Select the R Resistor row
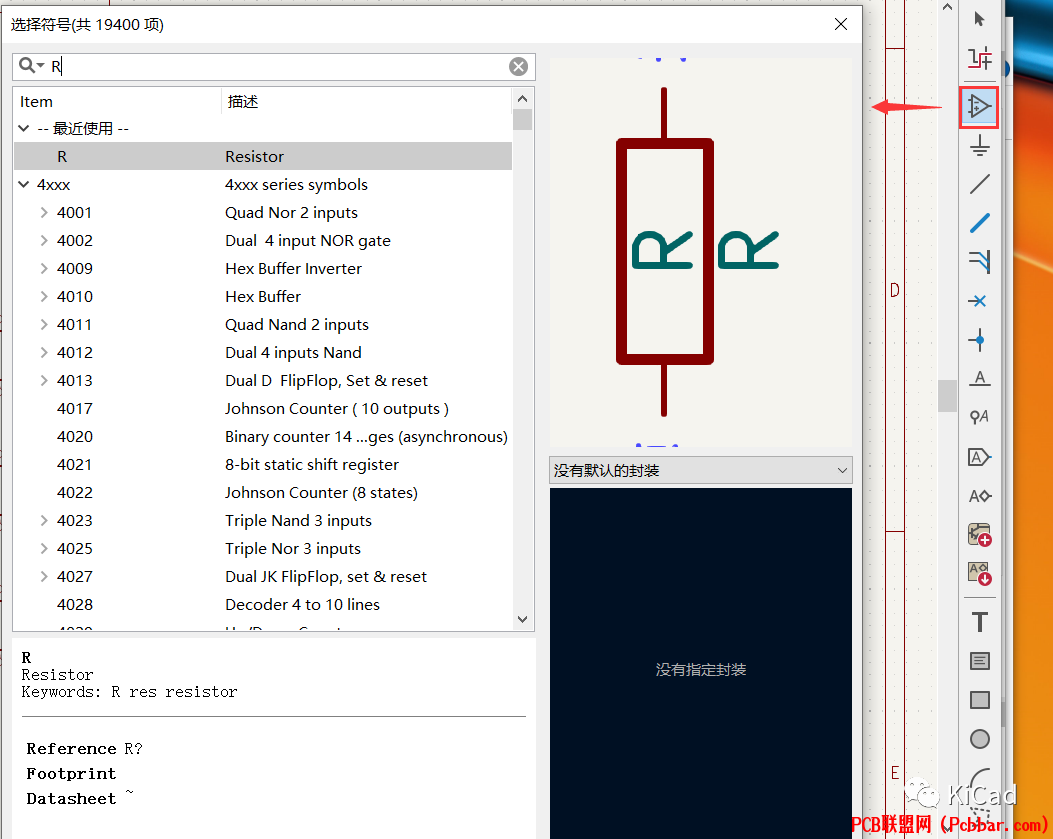 click(263, 157)
